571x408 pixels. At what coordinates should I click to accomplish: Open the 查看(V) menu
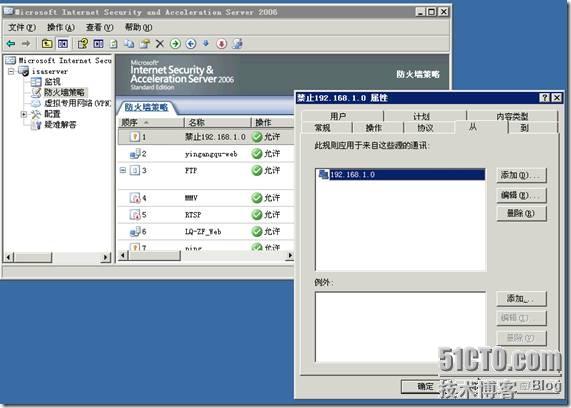click(x=99, y=28)
